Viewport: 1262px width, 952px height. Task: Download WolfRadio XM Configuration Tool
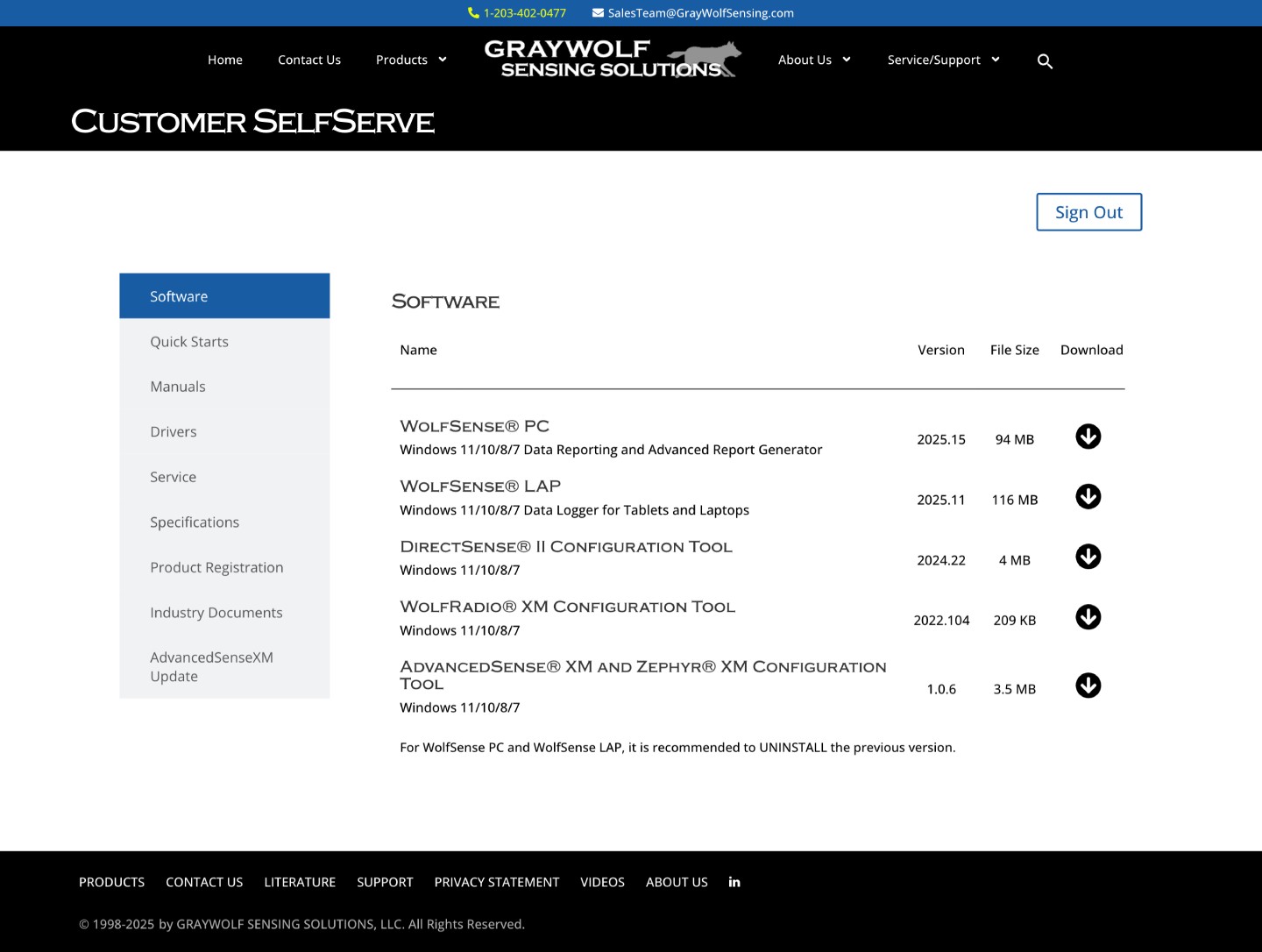[x=1088, y=617]
